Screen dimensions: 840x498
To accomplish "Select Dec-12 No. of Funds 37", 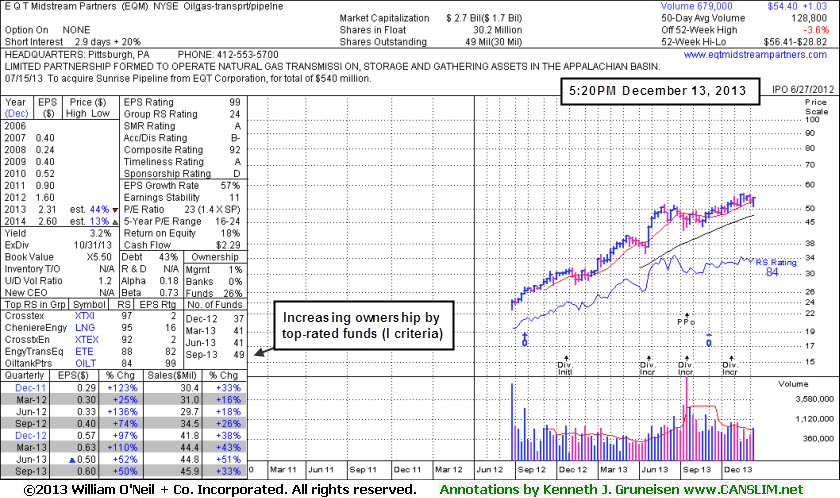I will [215, 319].
